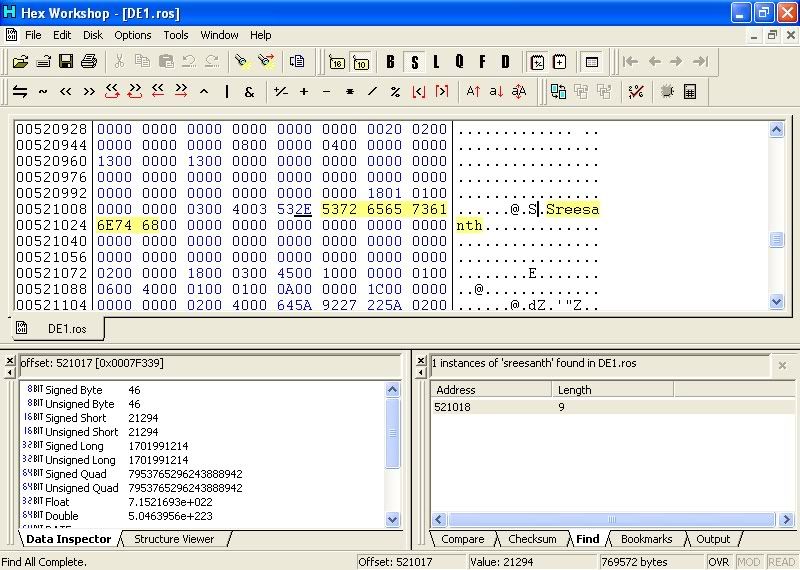Click results pane scroll right arrow
The image size is (800, 570).
786,519
